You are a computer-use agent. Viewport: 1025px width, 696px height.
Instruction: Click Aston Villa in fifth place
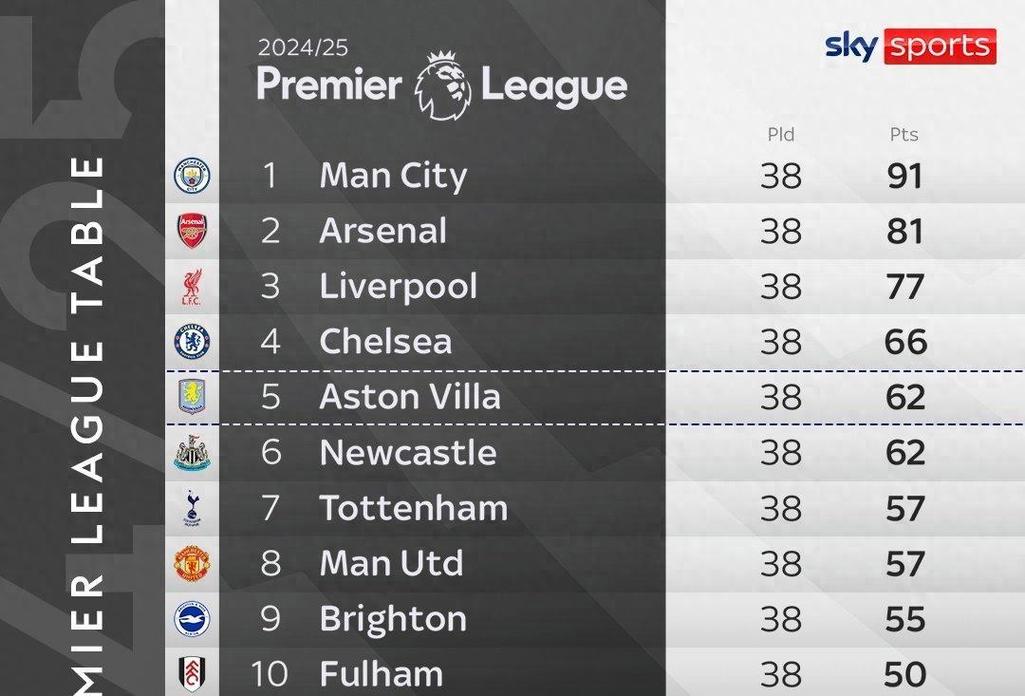click(x=410, y=397)
